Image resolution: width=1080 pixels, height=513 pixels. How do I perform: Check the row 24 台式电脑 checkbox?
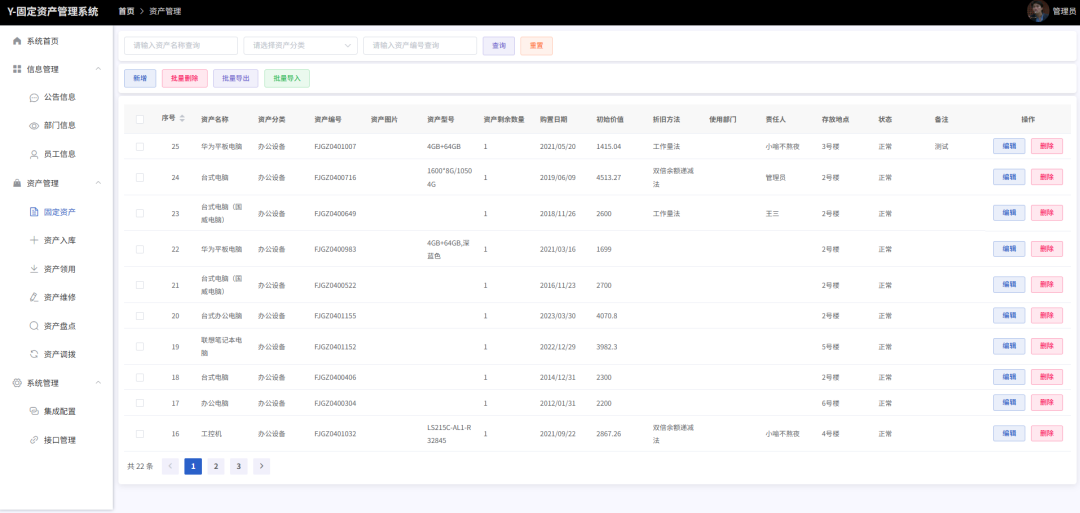(x=140, y=178)
